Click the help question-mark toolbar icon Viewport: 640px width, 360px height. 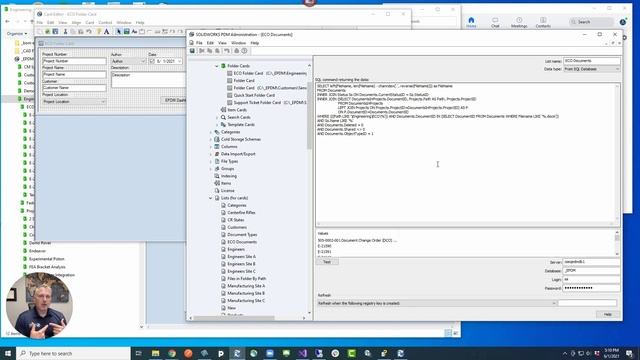coord(244,51)
